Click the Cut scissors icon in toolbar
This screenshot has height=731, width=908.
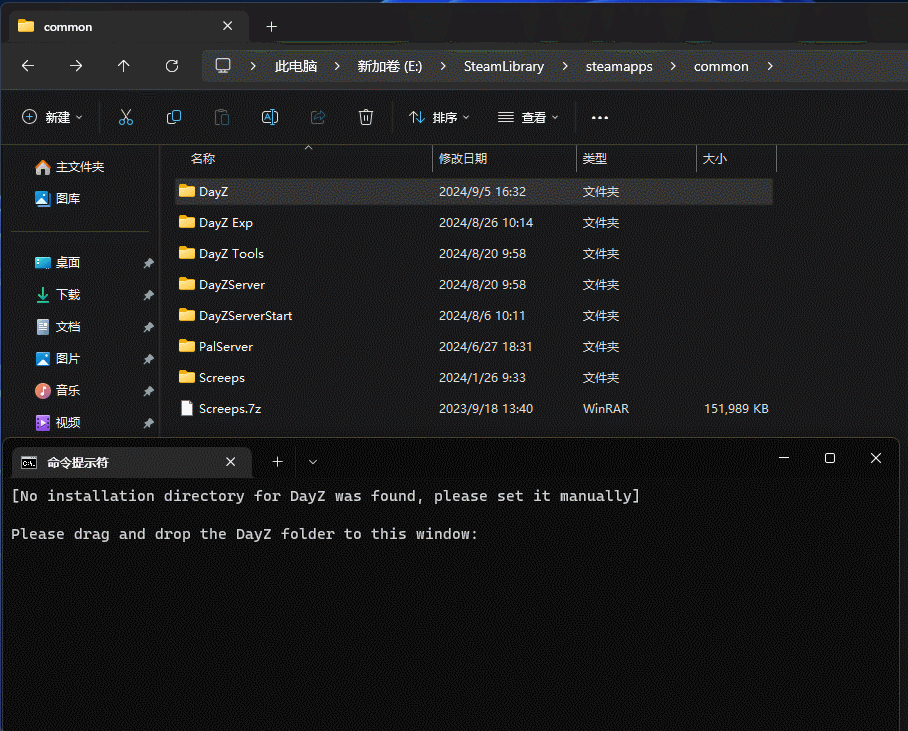pyautogui.click(x=126, y=117)
